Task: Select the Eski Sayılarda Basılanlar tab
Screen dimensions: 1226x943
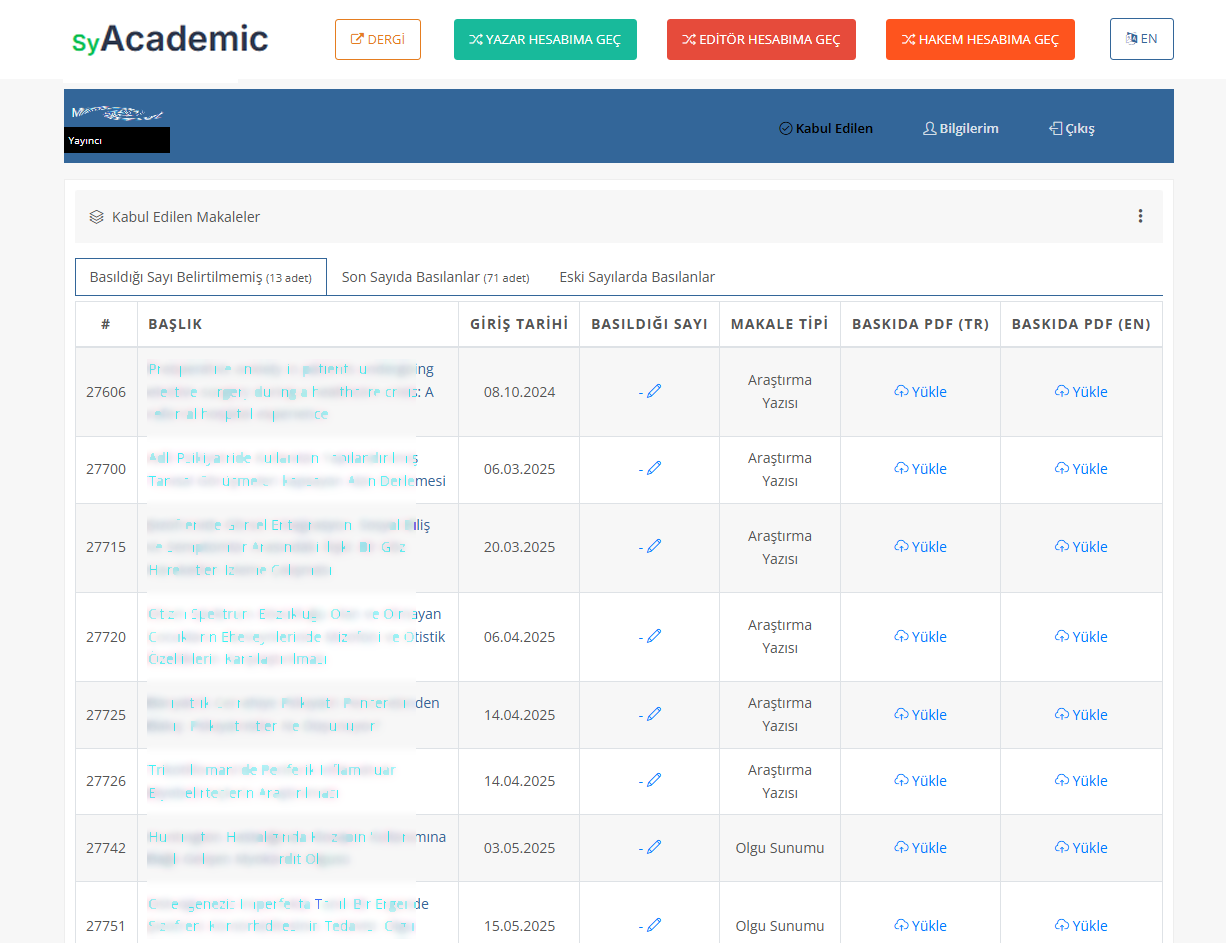Action: [637, 277]
